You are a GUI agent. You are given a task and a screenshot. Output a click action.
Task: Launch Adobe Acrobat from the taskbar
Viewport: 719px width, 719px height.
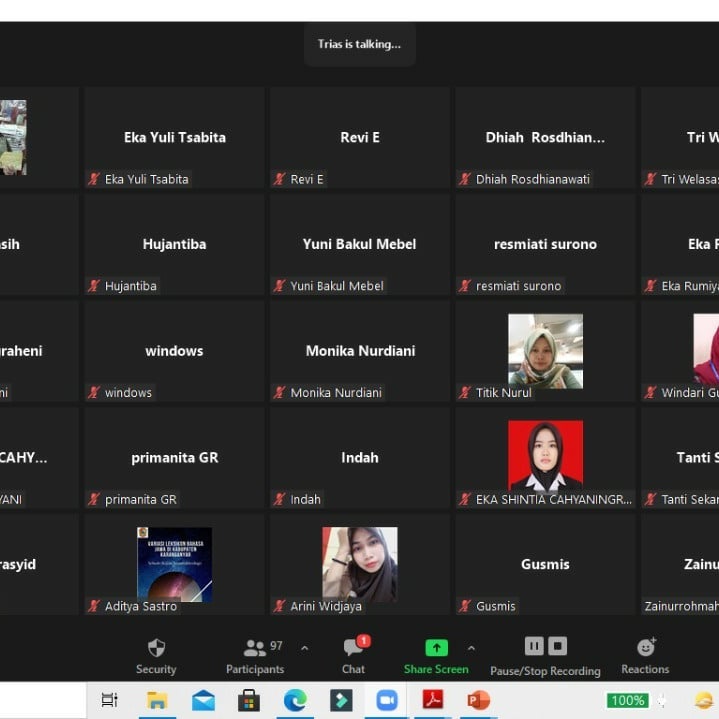[433, 701]
